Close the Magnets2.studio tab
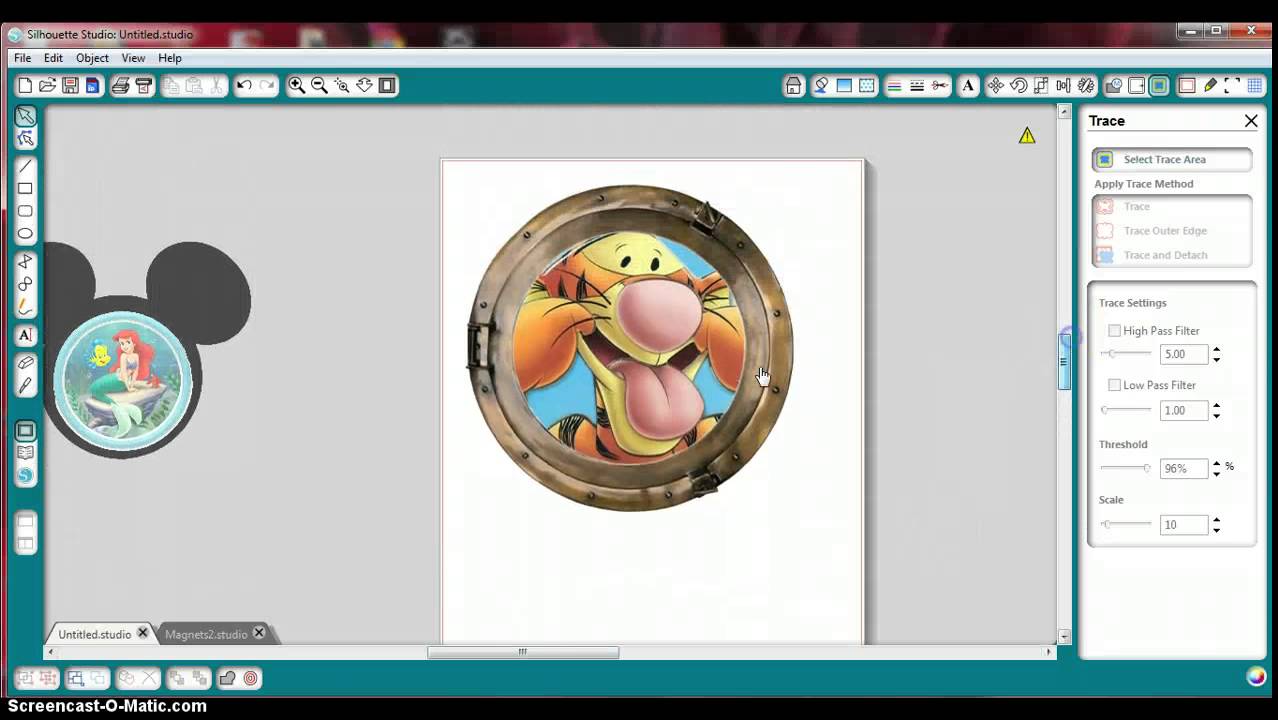The height and width of the screenshot is (720, 1278). click(x=259, y=633)
